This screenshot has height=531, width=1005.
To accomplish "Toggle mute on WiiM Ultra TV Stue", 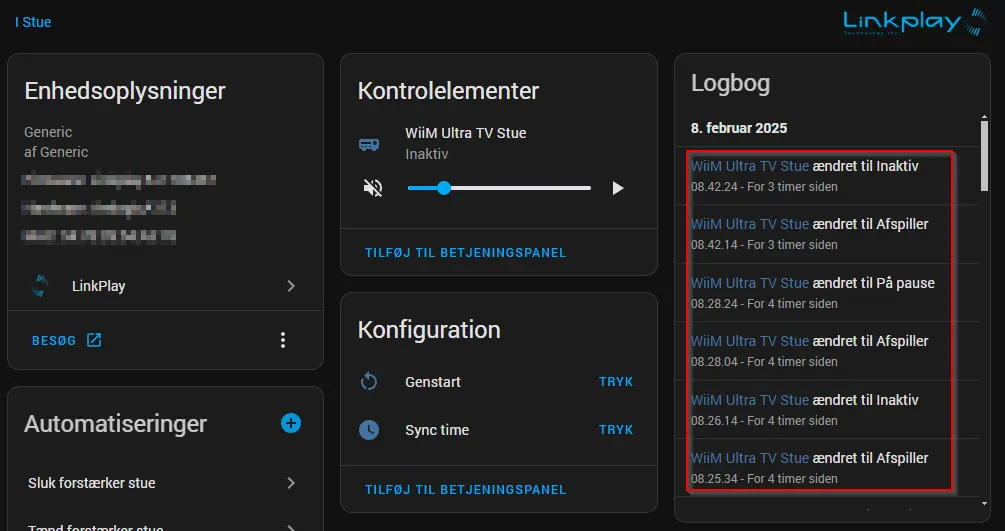I will coord(373,188).
